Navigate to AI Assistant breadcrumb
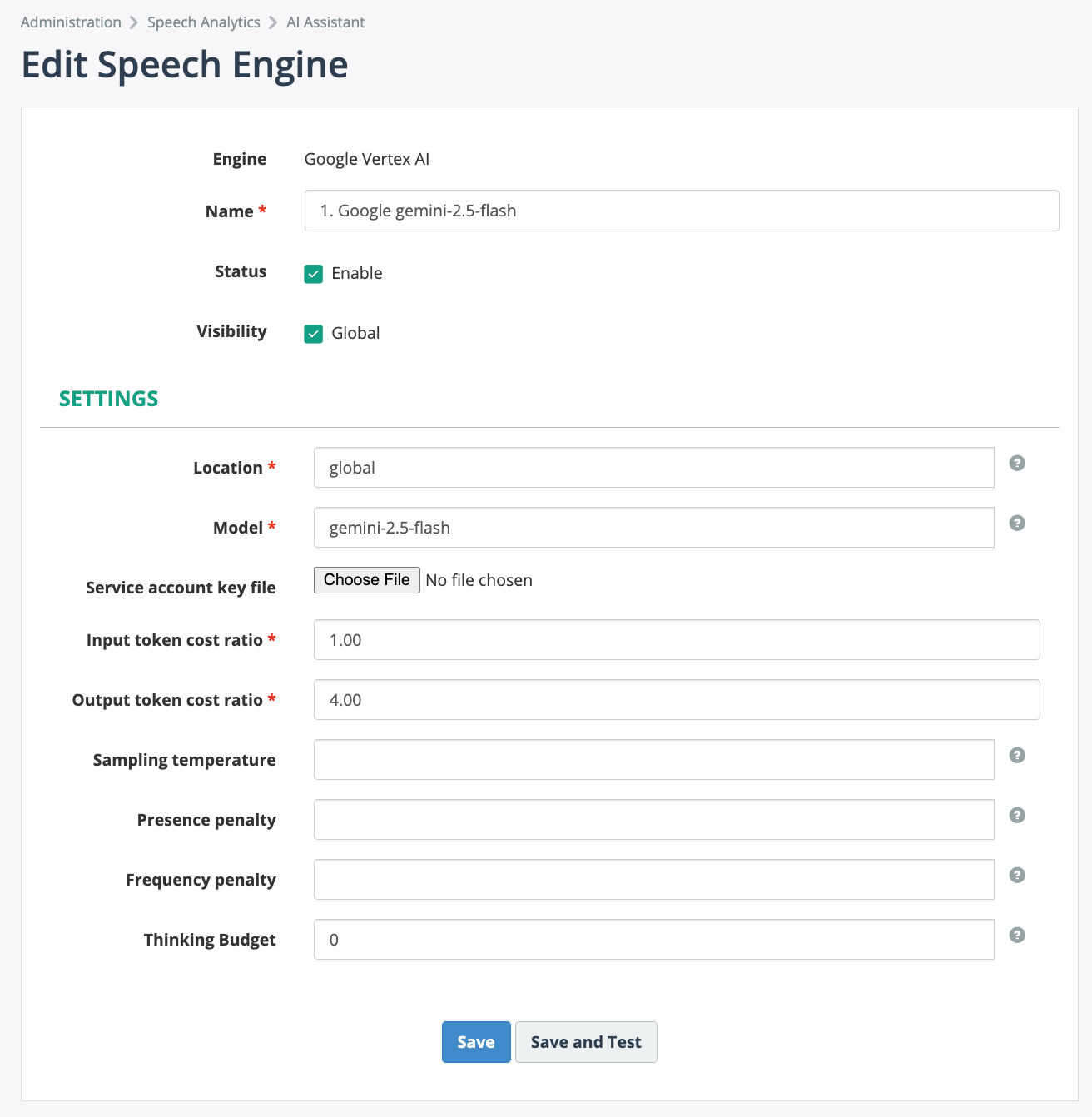 (x=325, y=22)
